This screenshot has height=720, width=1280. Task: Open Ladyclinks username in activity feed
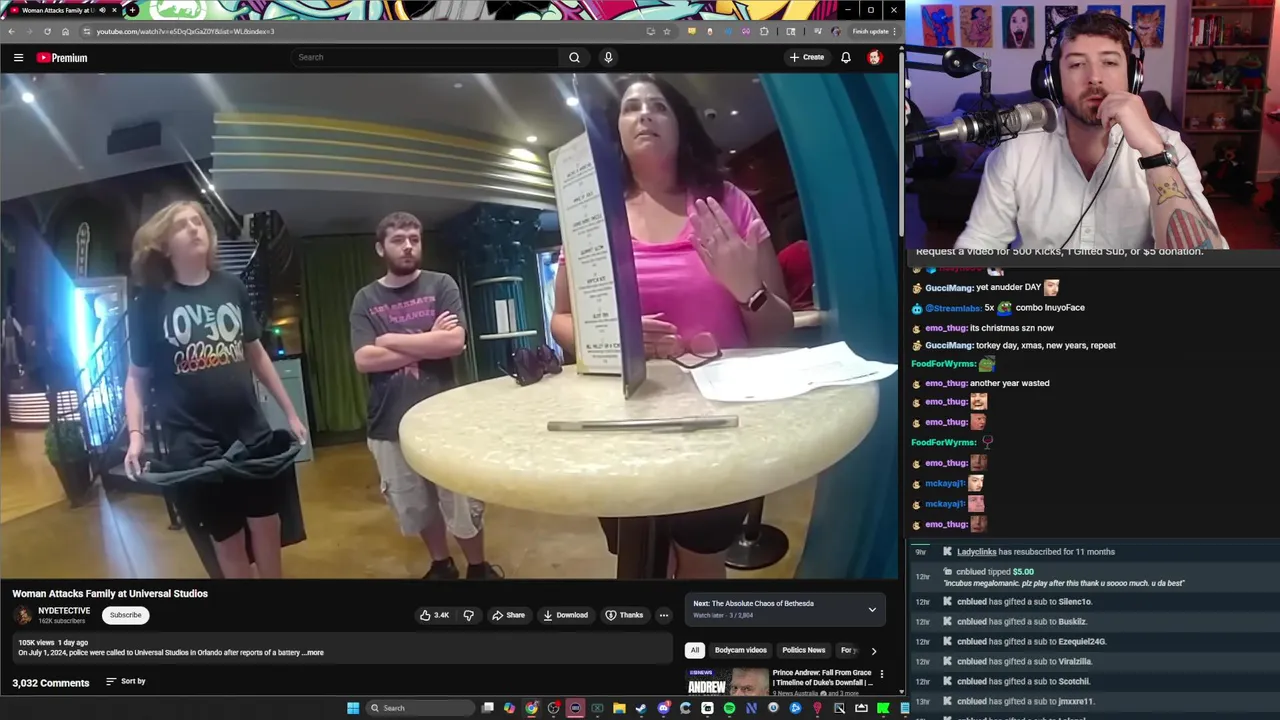point(976,552)
